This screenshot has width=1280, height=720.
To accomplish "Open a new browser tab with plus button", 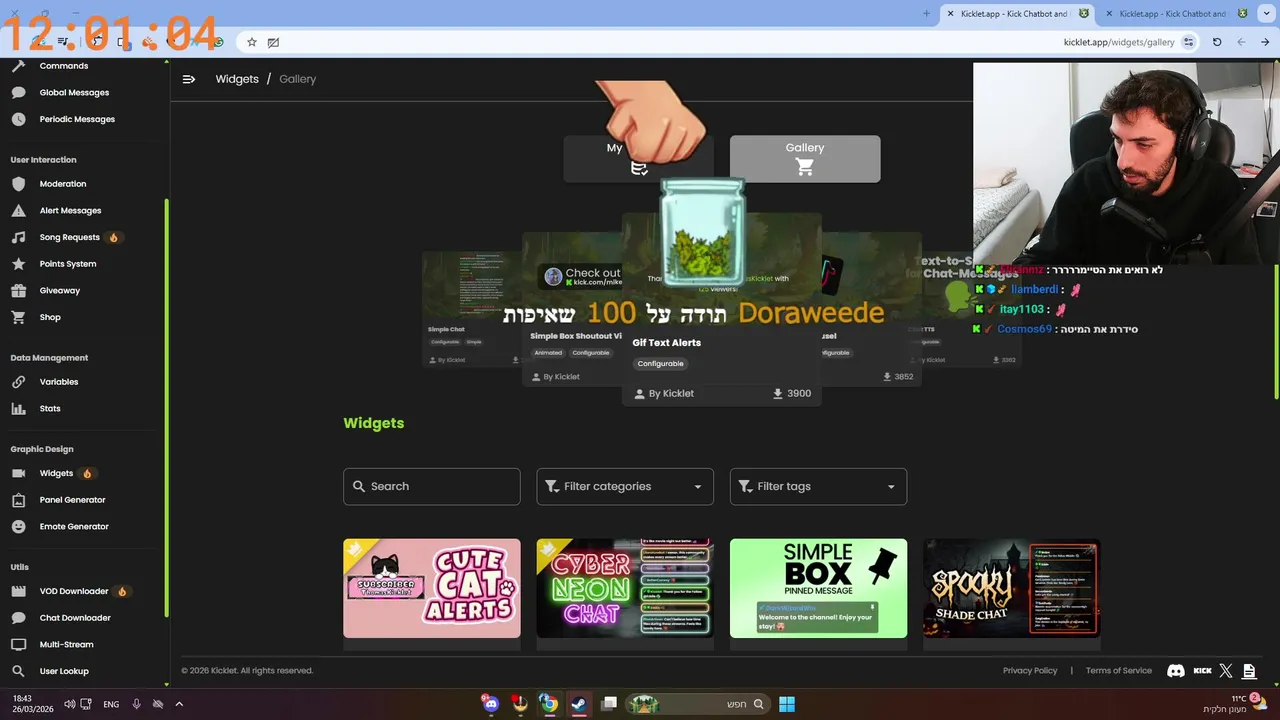I will 926,14.
